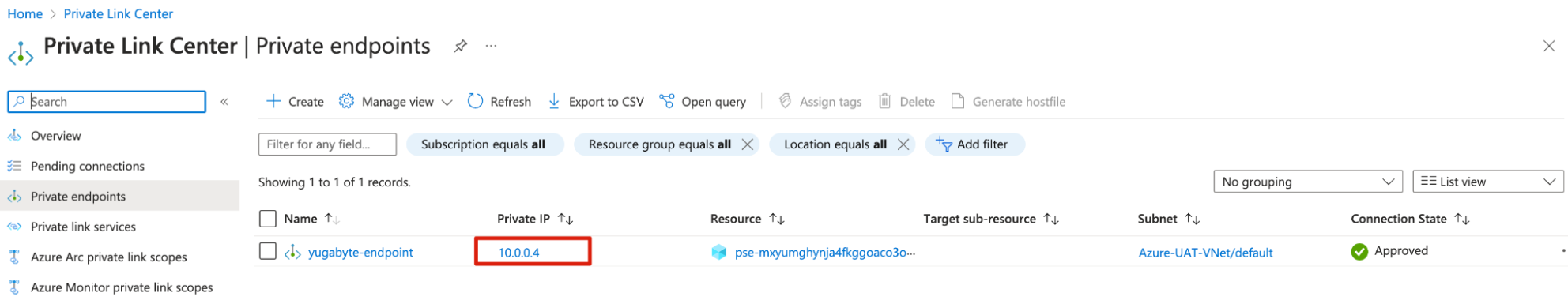1568x304 pixels.
Task: Open Private link services in sidebar
Action: (83, 227)
